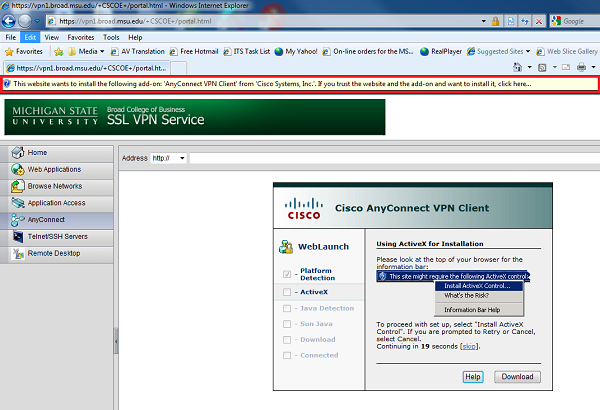This screenshot has height=410, width=600.
Task: Expand the Media favorites folder
Action: 86,51
